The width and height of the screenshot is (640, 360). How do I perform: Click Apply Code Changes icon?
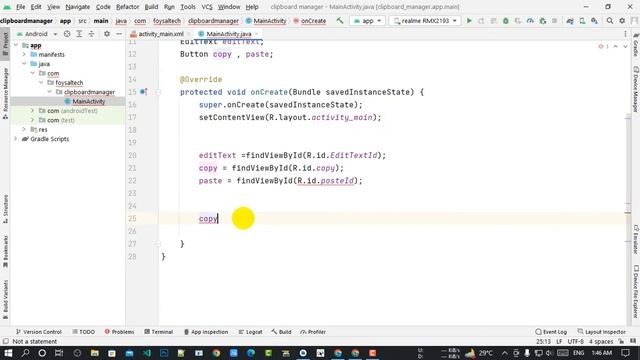[x=493, y=20]
